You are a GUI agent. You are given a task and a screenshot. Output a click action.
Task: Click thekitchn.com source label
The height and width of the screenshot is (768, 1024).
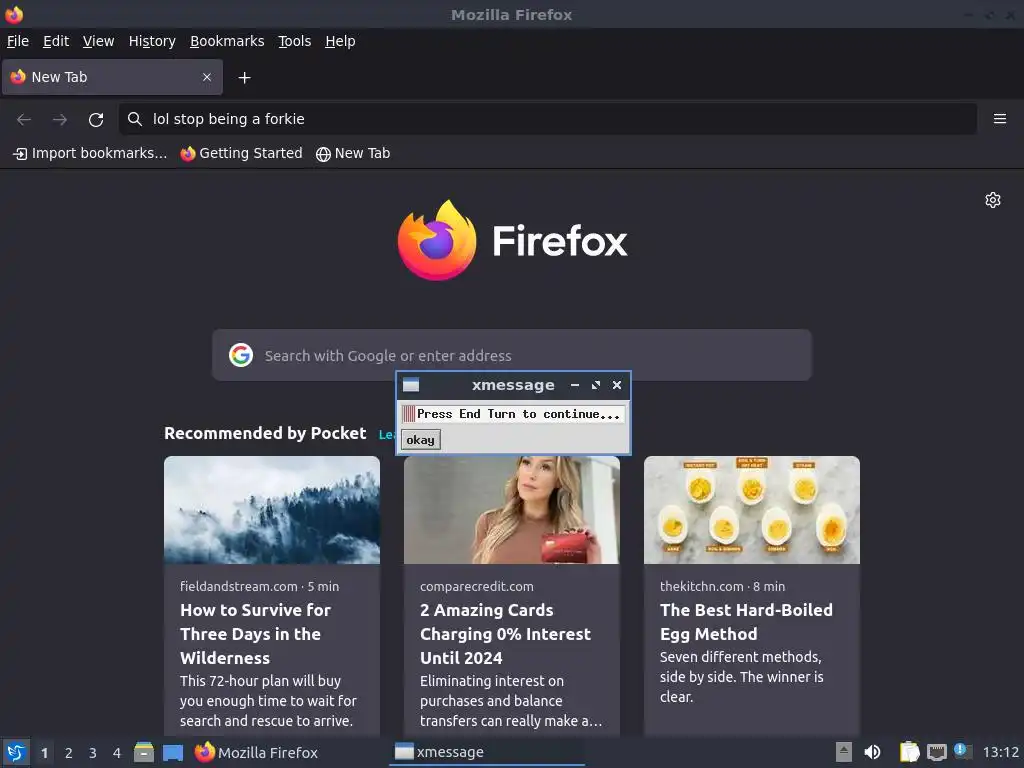click(702, 586)
